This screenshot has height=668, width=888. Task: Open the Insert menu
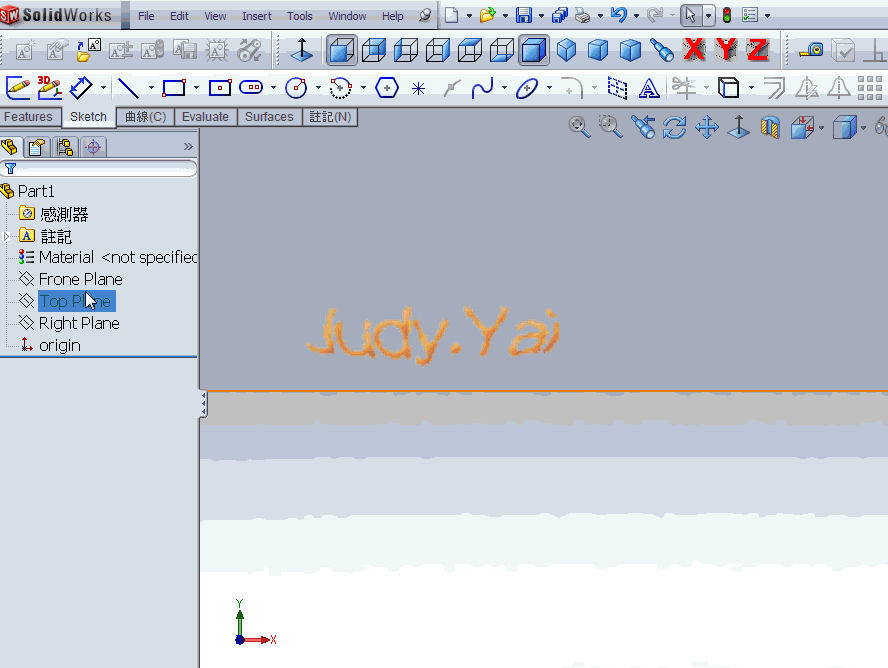(257, 15)
